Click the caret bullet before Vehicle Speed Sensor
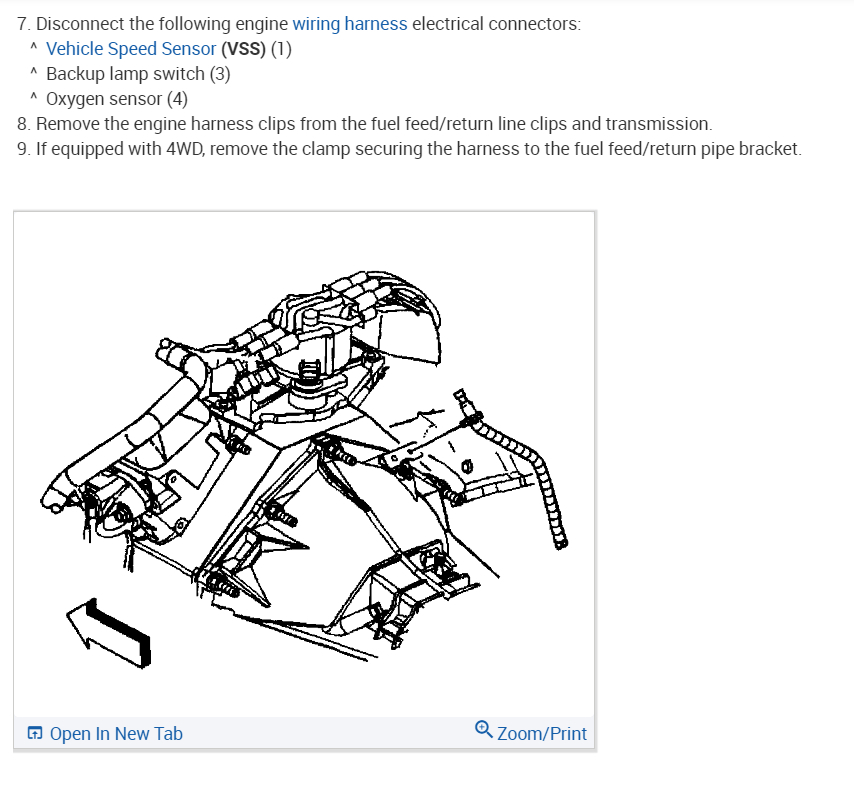Viewport: 854px width, 788px height. point(34,47)
